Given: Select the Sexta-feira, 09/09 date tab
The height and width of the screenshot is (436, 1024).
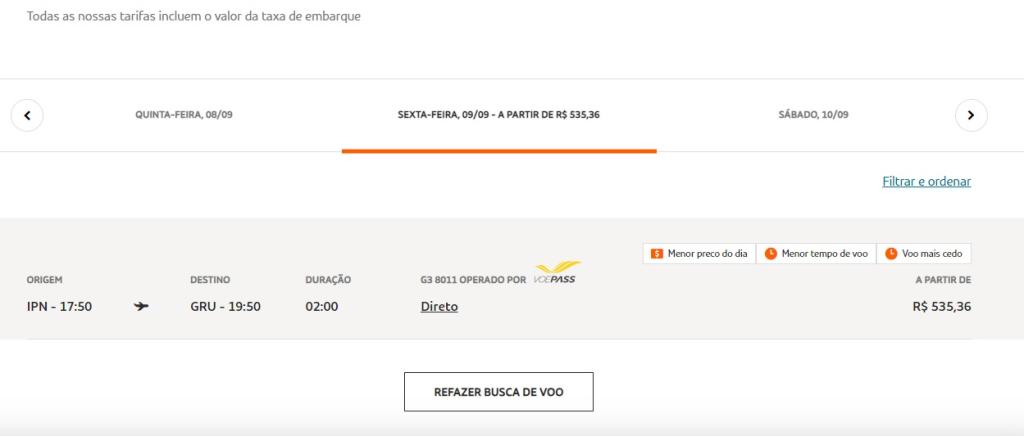Looking at the screenshot, I should [x=499, y=115].
